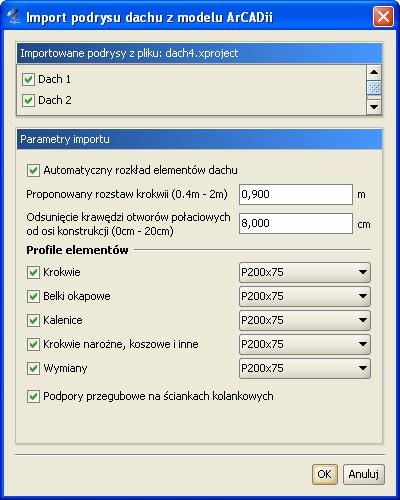
Task: Toggle Podpory przegubowe na ściankach kolankowych
Action: pyautogui.click(x=33, y=396)
